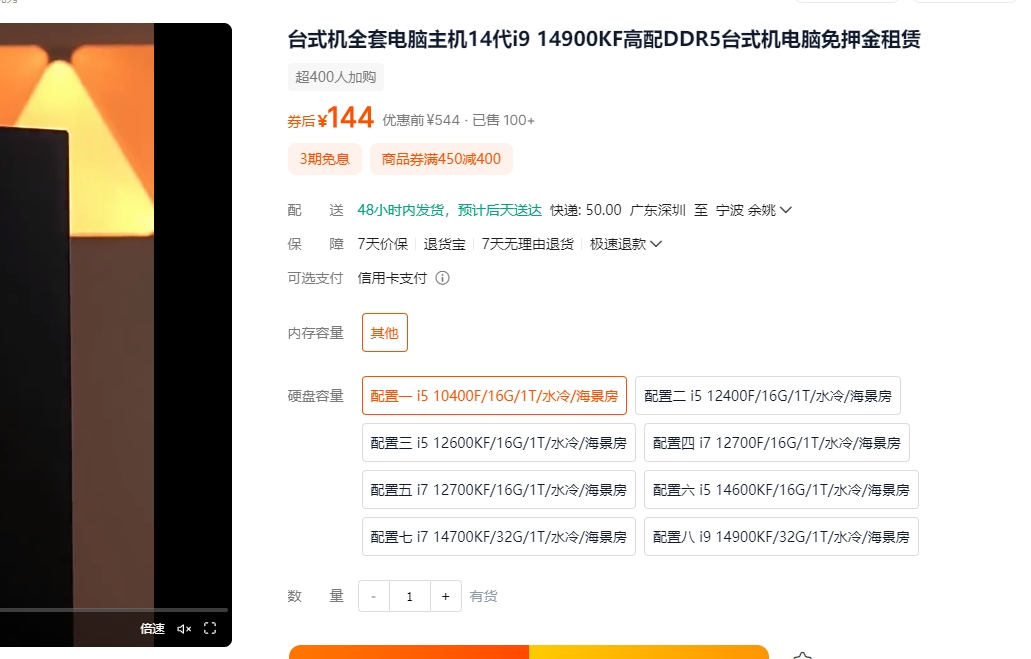Enter fullscreen mode for the video
This screenshot has height=659, width=1031.
[210, 629]
